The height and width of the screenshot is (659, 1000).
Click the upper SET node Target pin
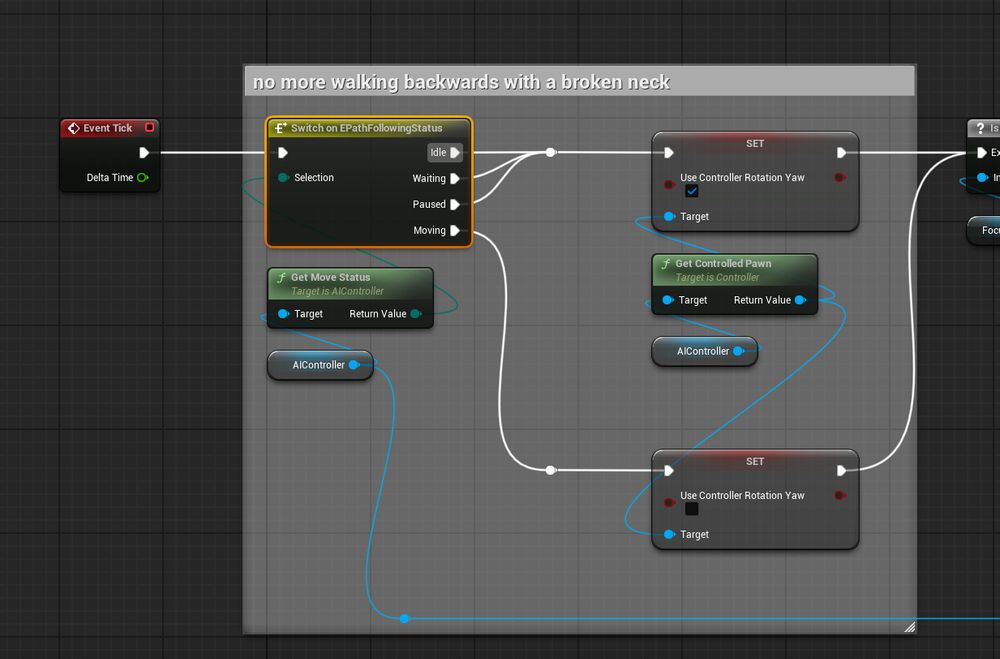669,216
